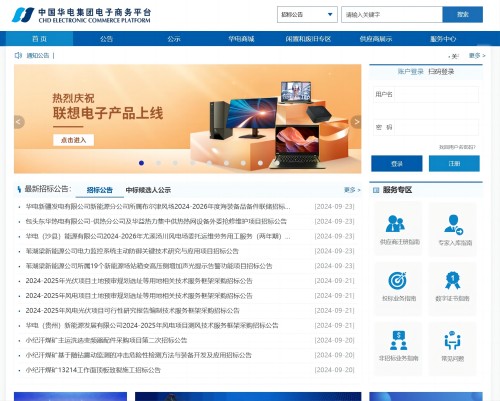This screenshot has height=401, width=500.
Task: Open the 公告 navigation item
Action: pyautogui.click(x=106, y=39)
